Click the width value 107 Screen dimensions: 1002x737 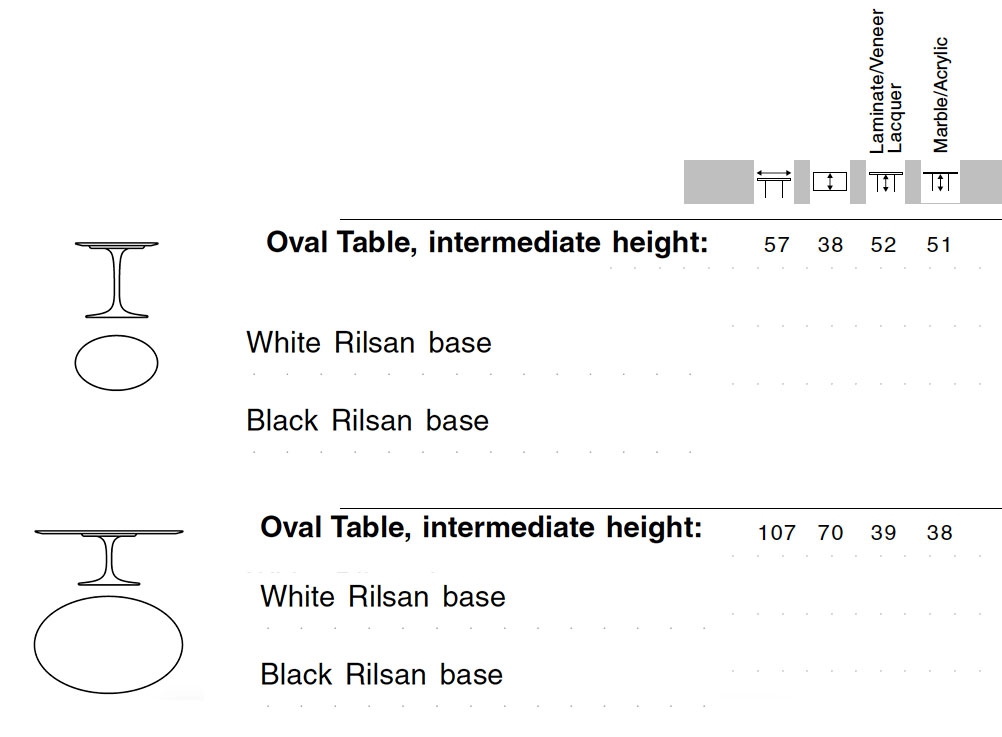coord(776,532)
